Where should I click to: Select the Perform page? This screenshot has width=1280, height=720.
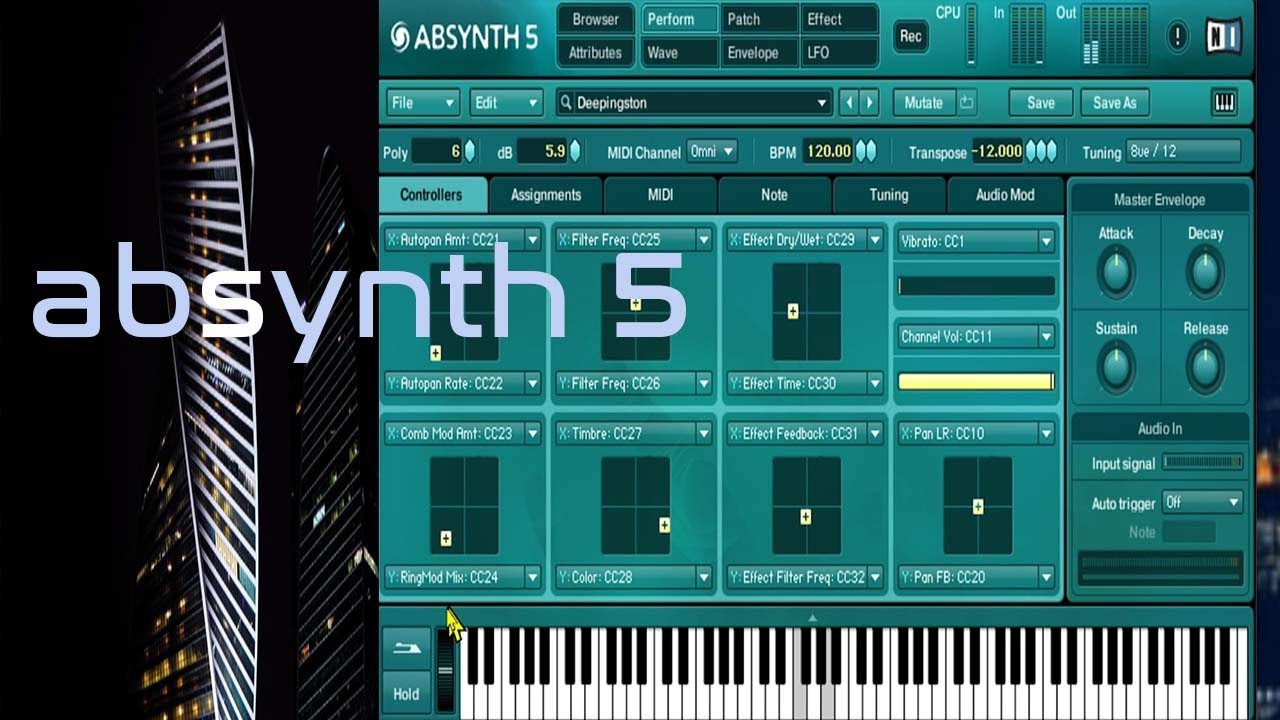[x=680, y=19]
